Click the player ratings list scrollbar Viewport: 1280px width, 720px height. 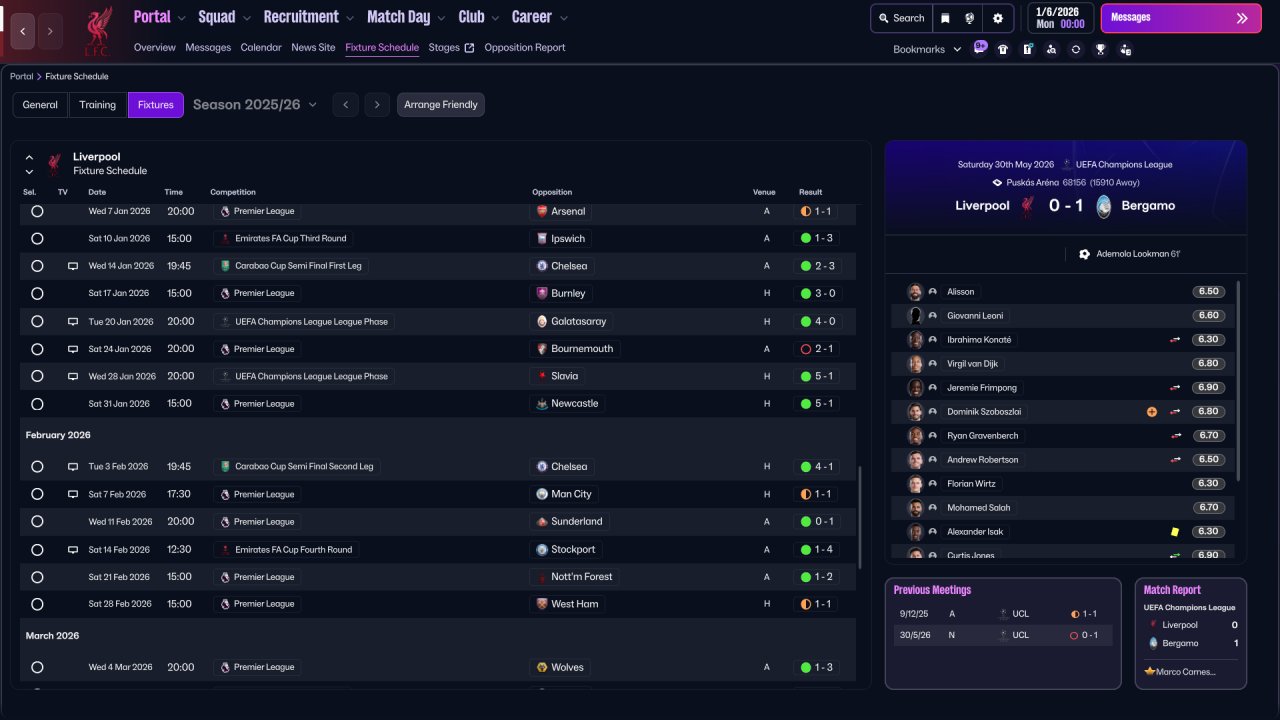tap(1238, 380)
